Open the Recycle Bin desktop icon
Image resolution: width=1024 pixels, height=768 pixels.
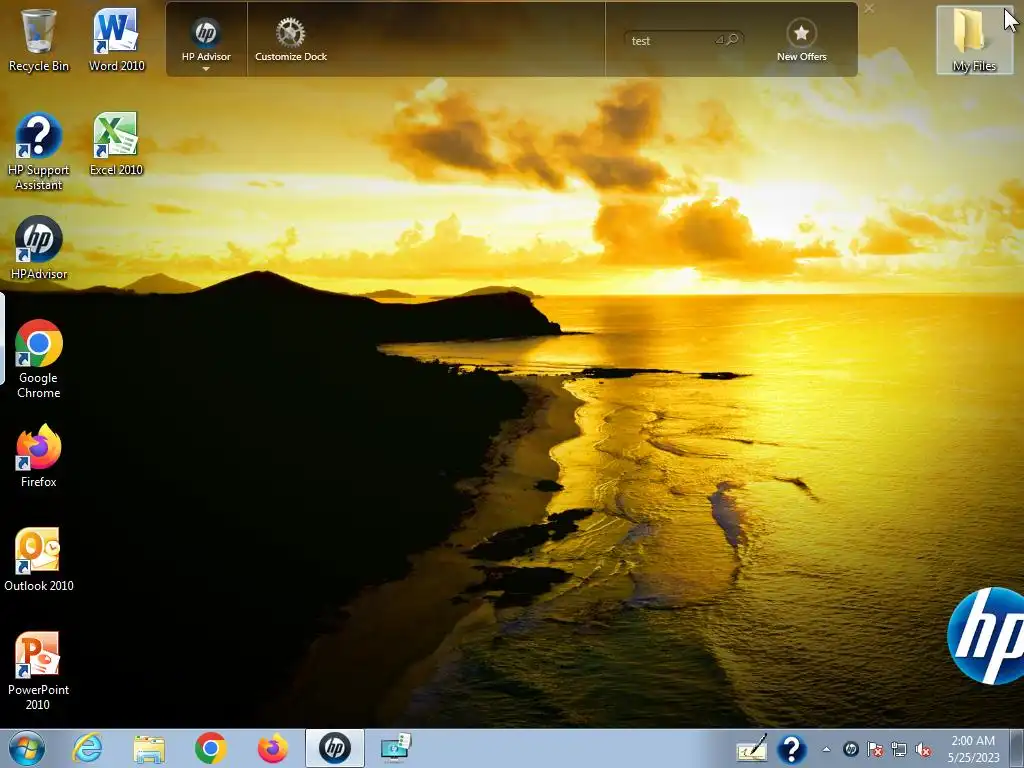[39, 40]
